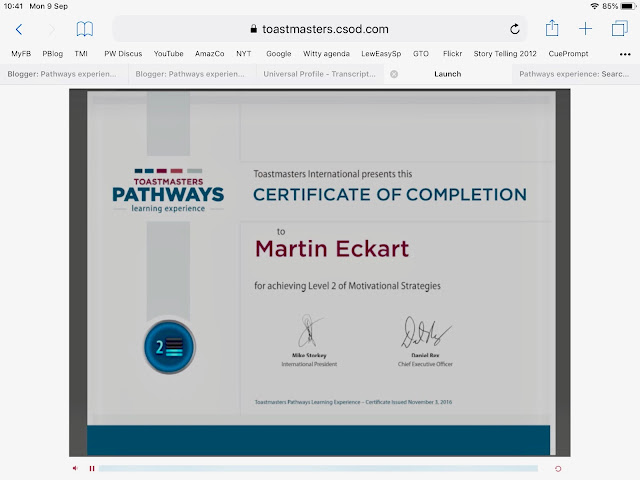This screenshot has width=640, height=480.
Task: Open the Story Telling 2012 bookmark
Action: pyautogui.click(x=505, y=53)
